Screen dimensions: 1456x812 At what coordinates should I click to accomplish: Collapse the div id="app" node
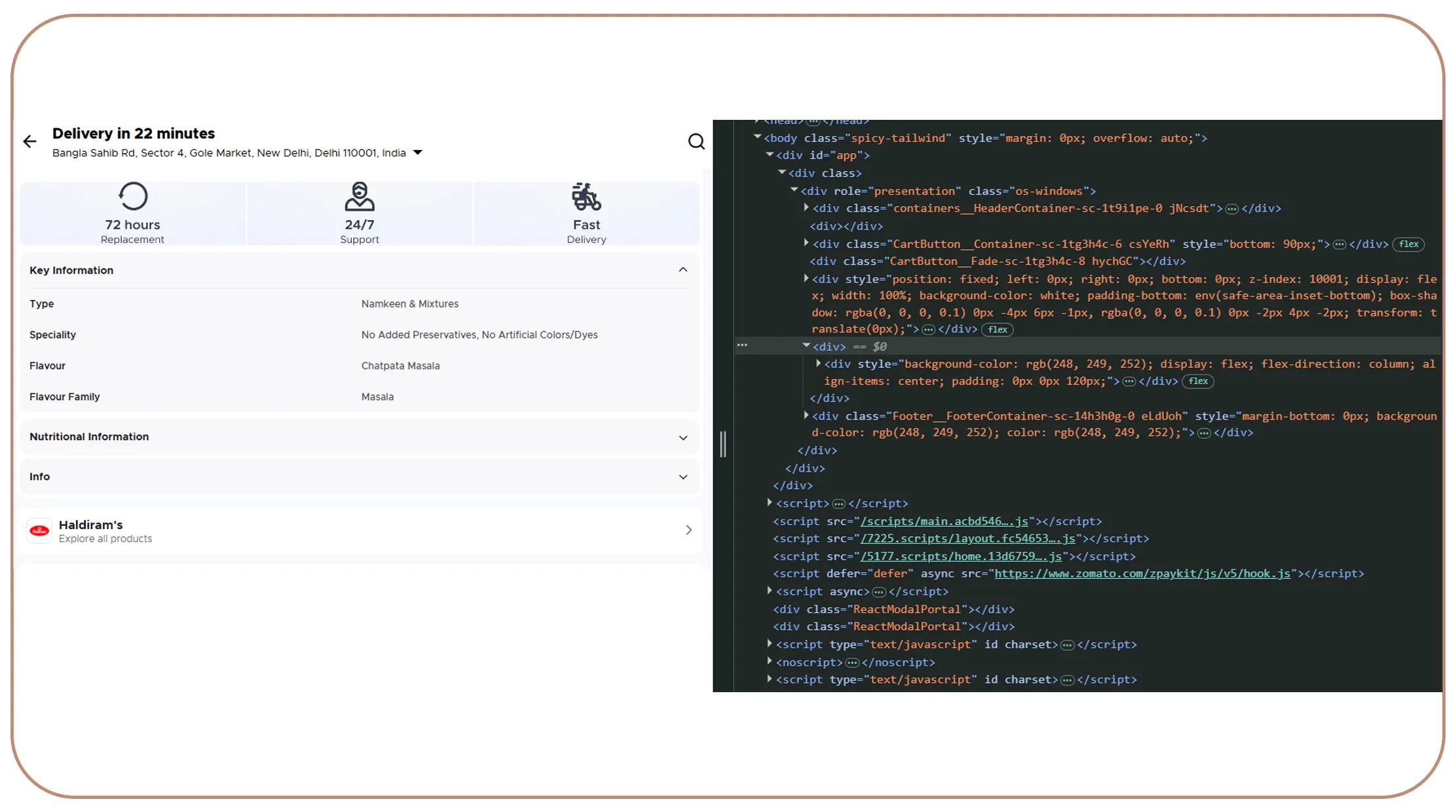pos(770,155)
